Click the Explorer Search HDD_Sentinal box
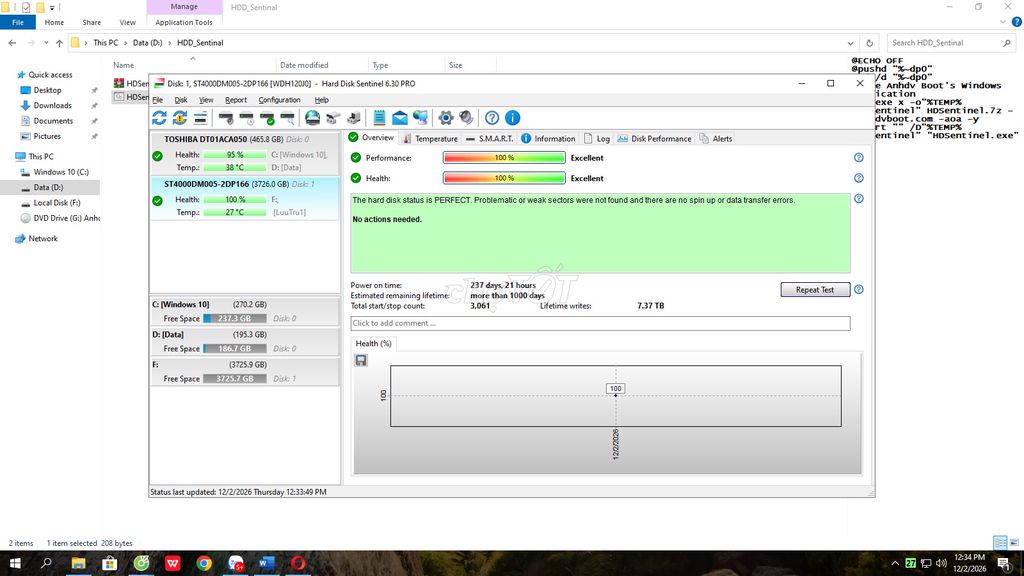The height and width of the screenshot is (576, 1024). (x=950, y=43)
